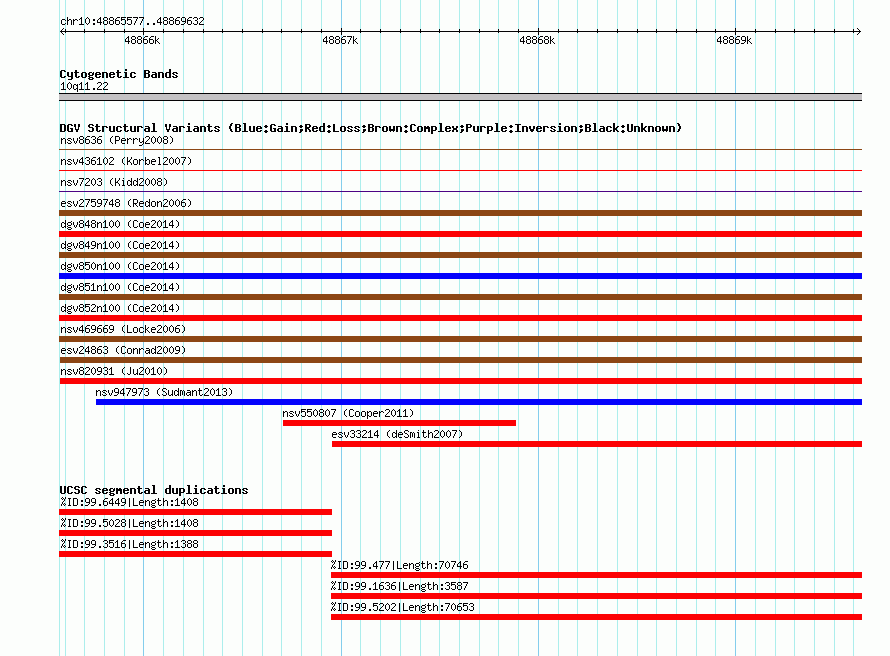Click the red dgv848n100 loss bar

pyautogui.click(x=460, y=234)
